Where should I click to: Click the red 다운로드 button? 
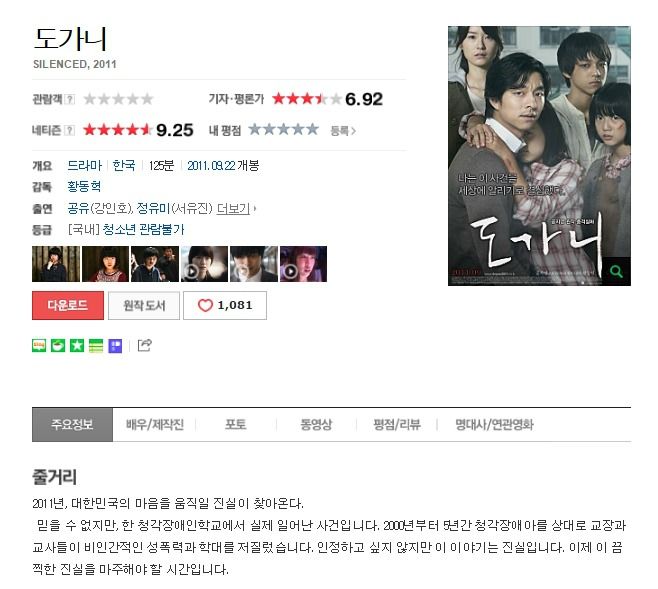(68, 305)
